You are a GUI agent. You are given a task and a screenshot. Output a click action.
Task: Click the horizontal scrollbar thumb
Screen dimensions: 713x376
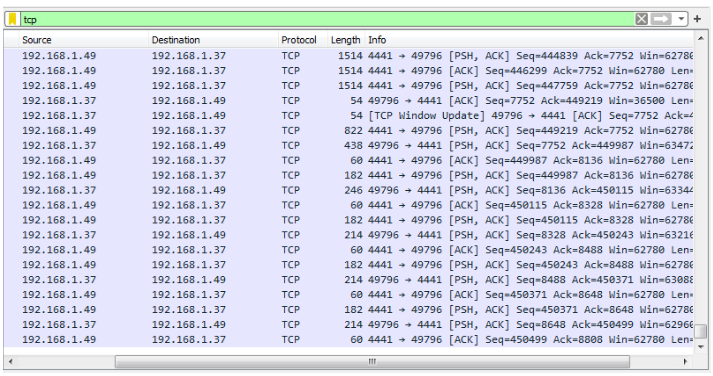(372, 362)
